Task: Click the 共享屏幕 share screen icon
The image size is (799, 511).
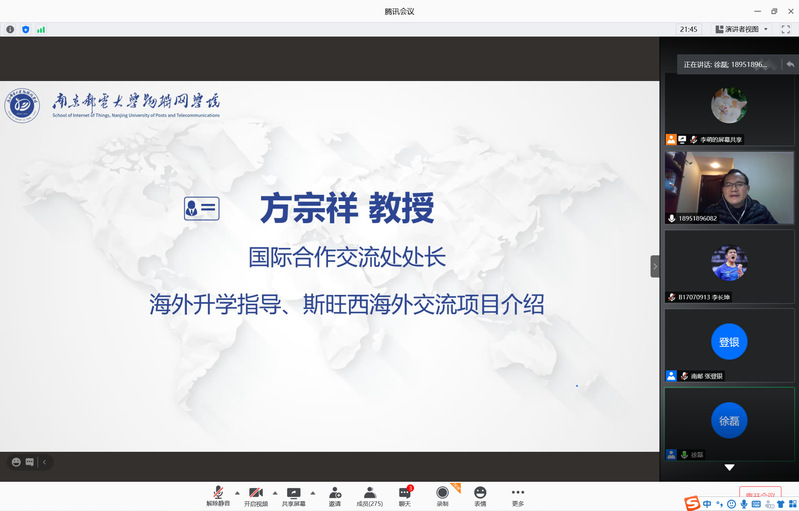Action: (294, 496)
